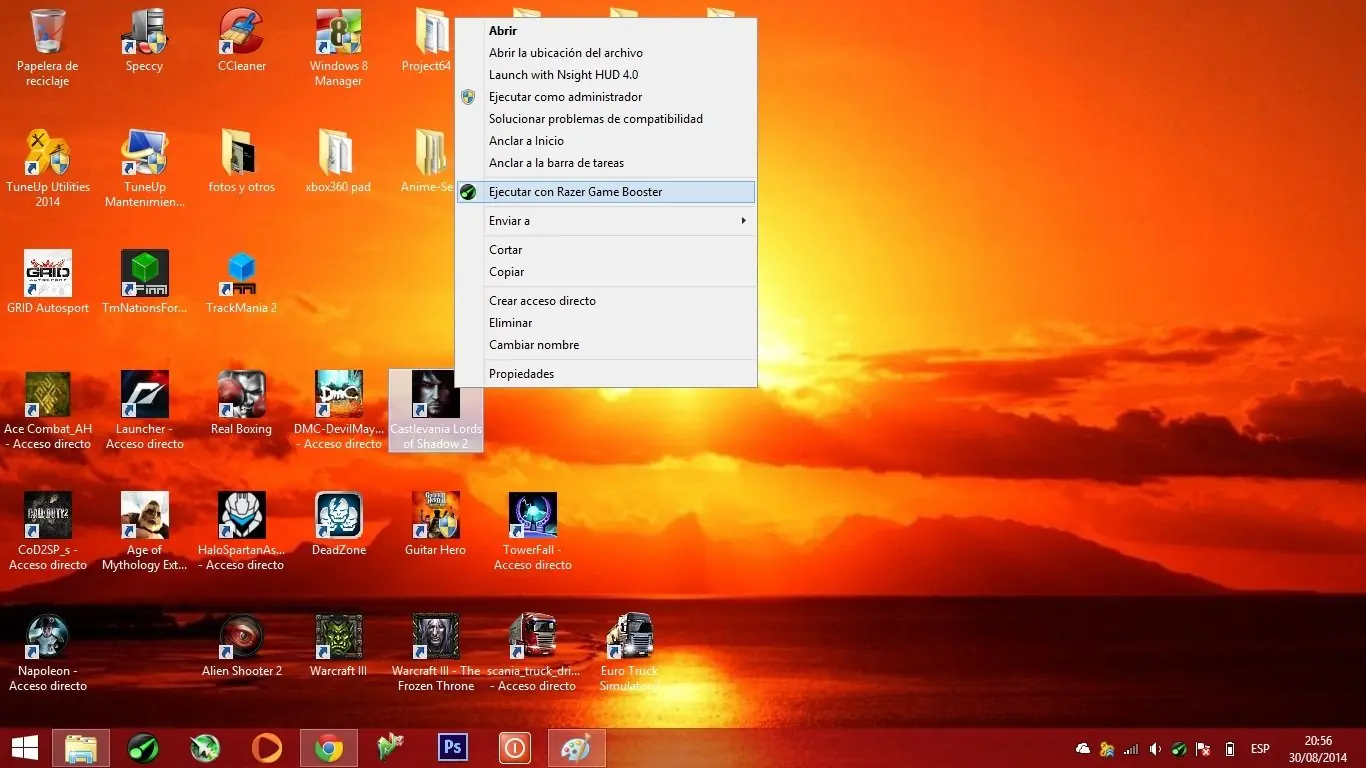Choose "Solucionar problemas de compatibilidad"
This screenshot has width=1366, height=768.
[606, 119]
